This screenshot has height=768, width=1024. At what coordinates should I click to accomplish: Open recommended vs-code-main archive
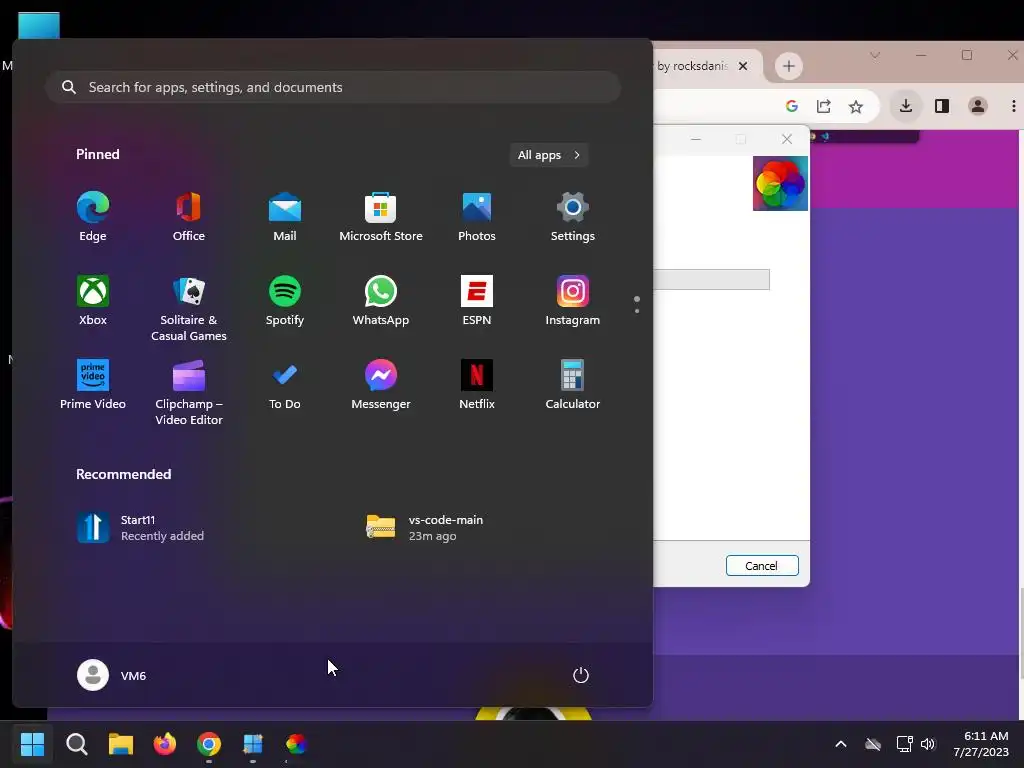(x=424, y=528)
